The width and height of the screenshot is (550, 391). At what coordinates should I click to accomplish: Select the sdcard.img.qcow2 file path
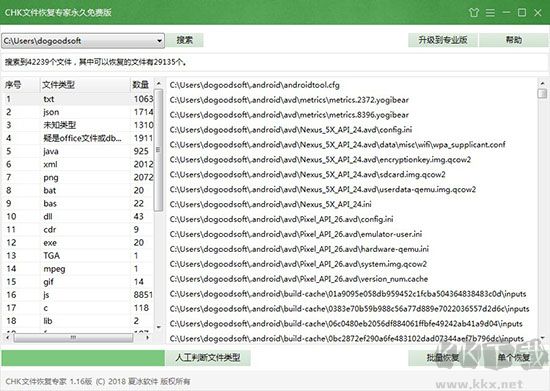coord(307,174)
